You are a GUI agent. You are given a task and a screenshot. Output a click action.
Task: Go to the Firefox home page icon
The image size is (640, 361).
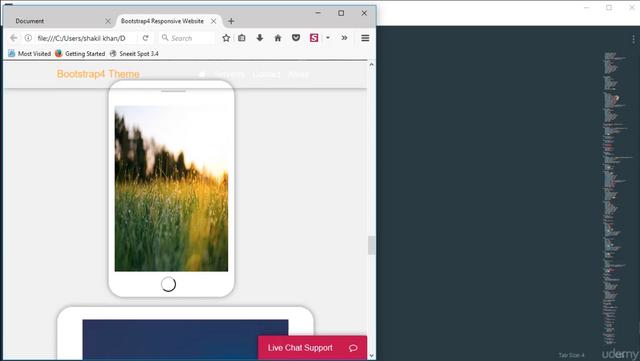(x=278, y=38)
